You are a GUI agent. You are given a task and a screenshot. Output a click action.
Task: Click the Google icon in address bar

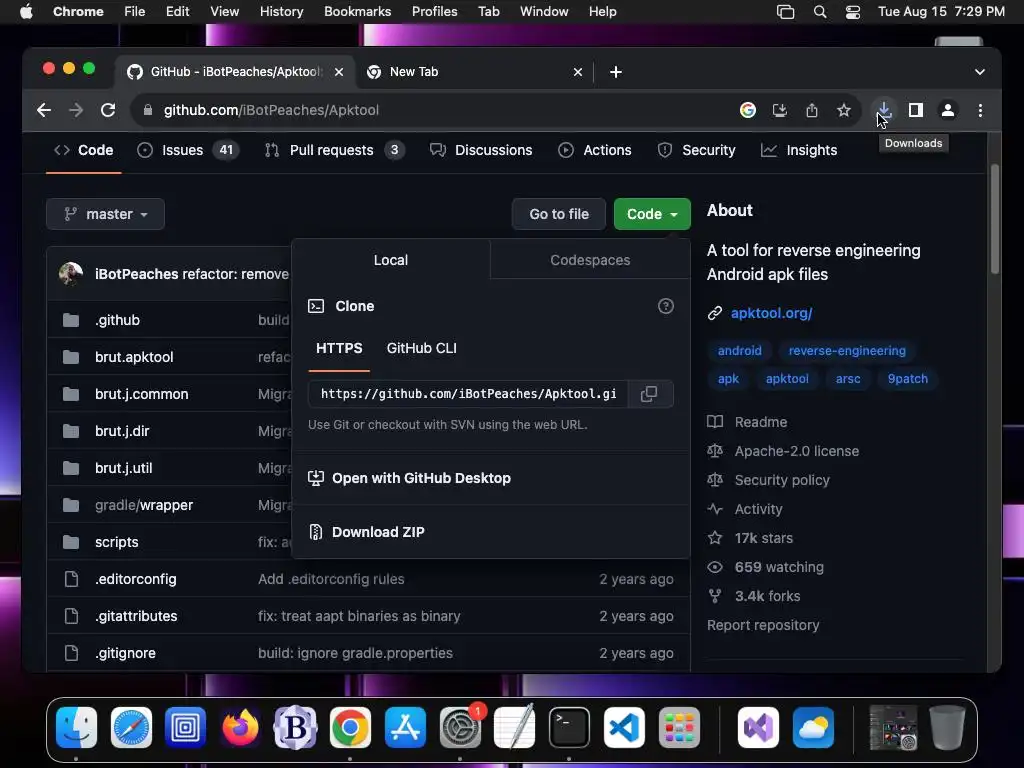[x=748, y=110]
